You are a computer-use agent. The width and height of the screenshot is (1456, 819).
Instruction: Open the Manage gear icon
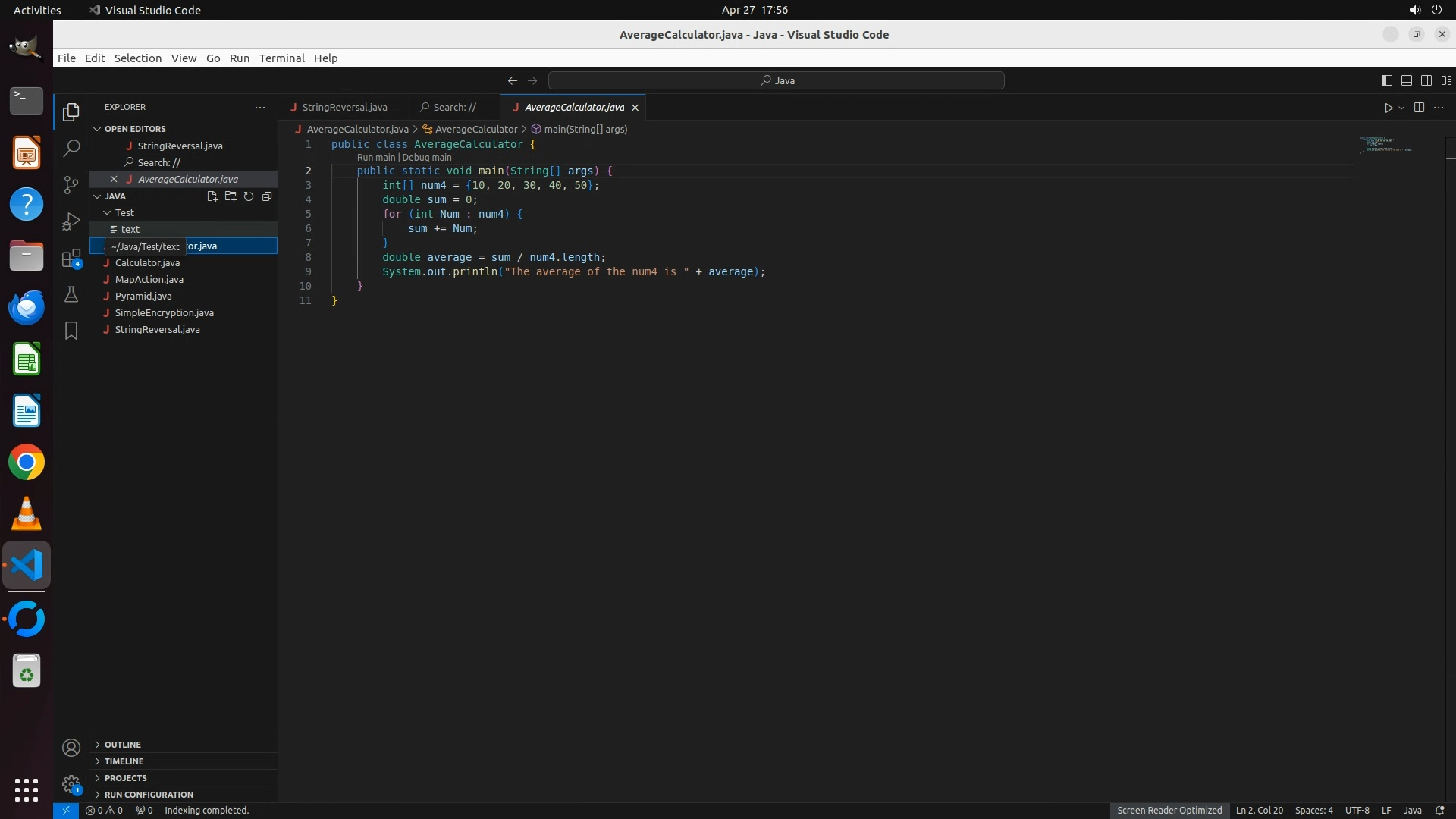click(x=71, y=783)
